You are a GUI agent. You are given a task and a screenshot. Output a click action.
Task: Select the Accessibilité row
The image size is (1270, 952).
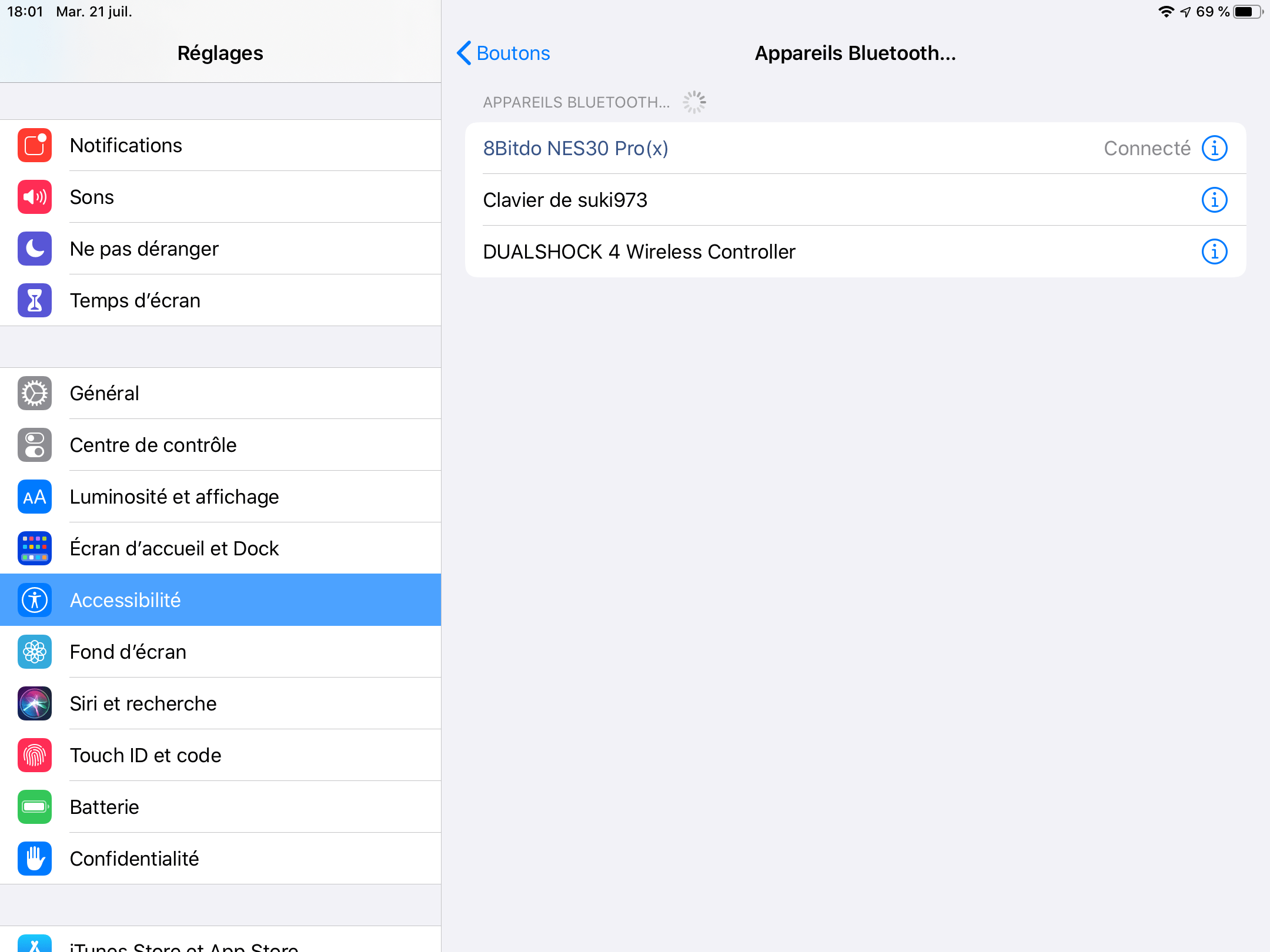(x=220, y=600)
